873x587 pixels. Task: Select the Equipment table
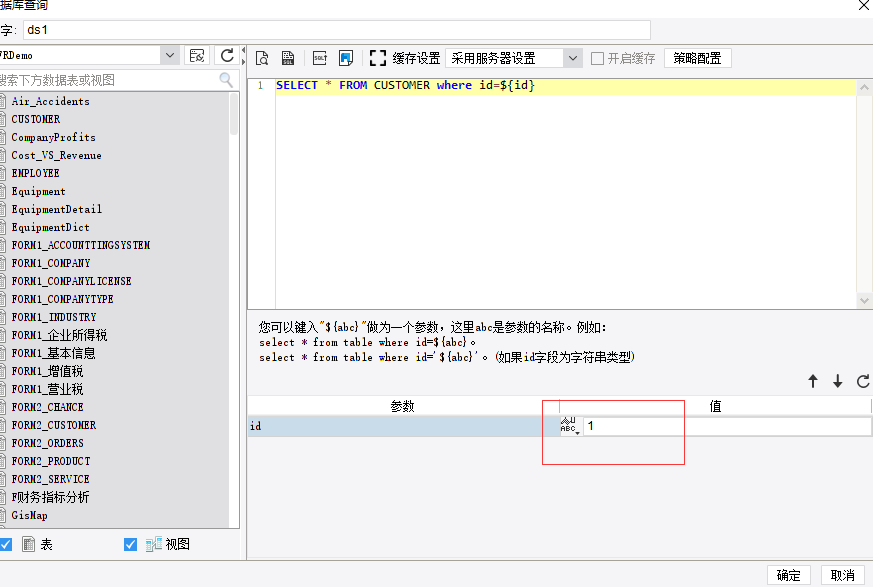pyautogui.click(x=38, y=191)
